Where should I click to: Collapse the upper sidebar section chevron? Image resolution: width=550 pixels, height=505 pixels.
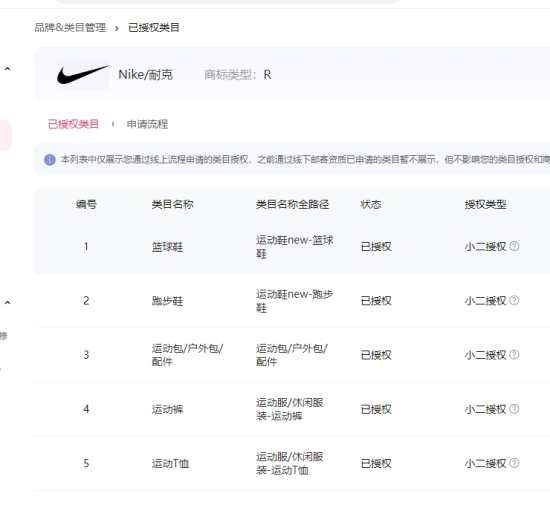coord(7,69)
